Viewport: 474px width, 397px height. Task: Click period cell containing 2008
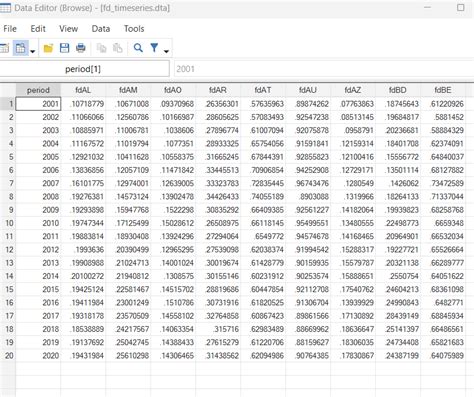click(x=38, y=197)
